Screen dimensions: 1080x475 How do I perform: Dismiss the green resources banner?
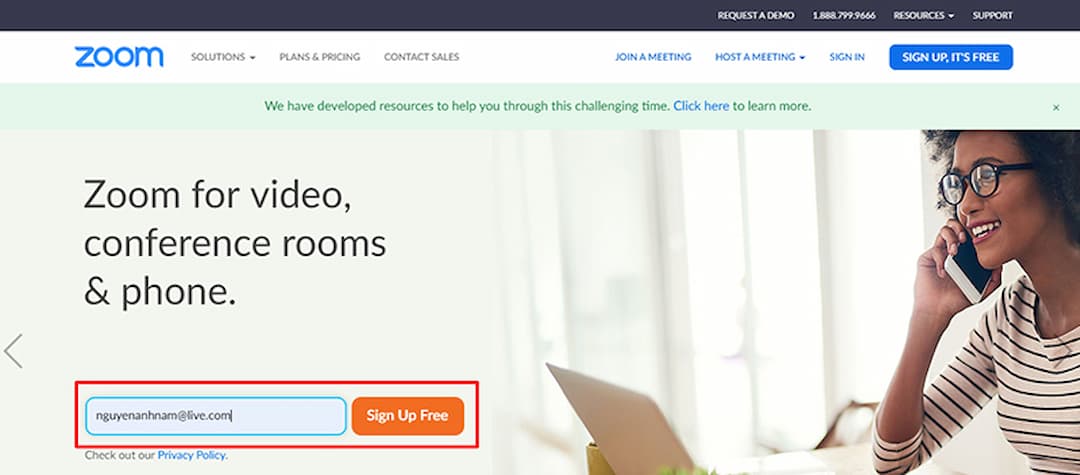click(1056, 107)
